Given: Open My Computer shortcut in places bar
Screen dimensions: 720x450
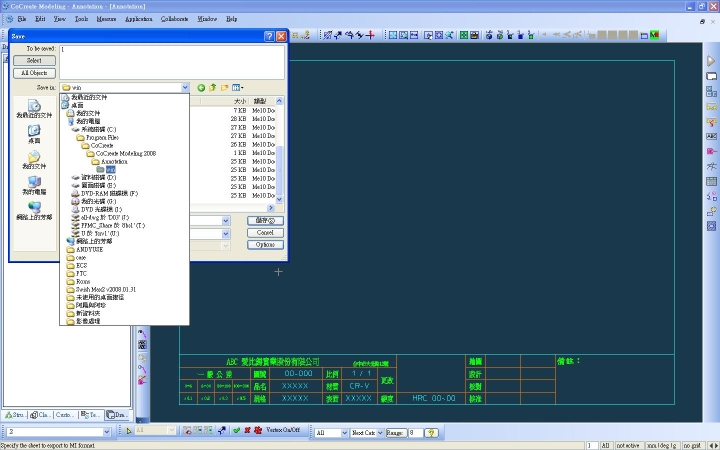Looking at the screenshot, I should (x=34, y=186).
